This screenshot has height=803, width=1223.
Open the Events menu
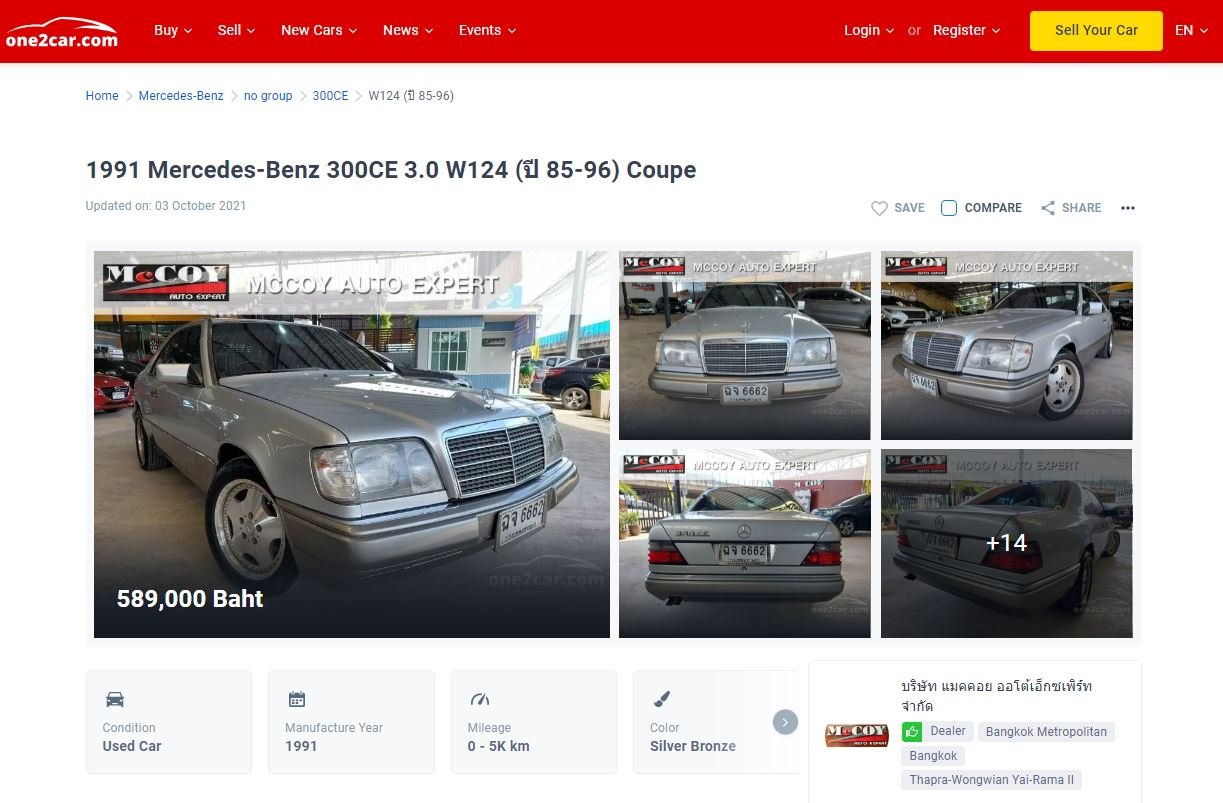(x=488, y=30)
